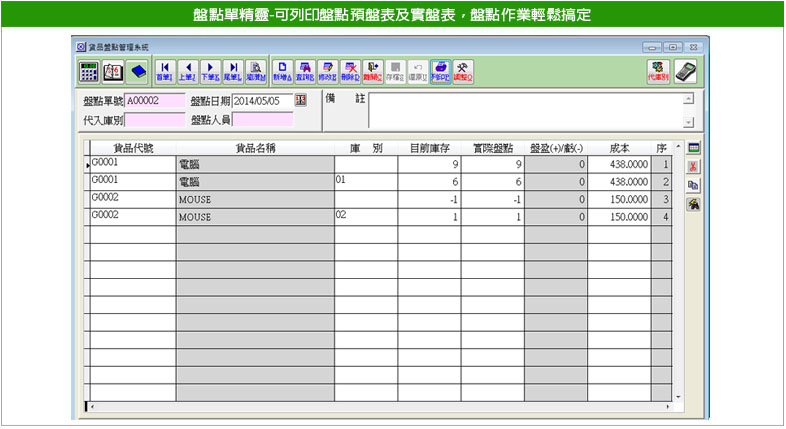Click the 刪除 delete toolbar button

pyautogui.click(x=350, y=71)
